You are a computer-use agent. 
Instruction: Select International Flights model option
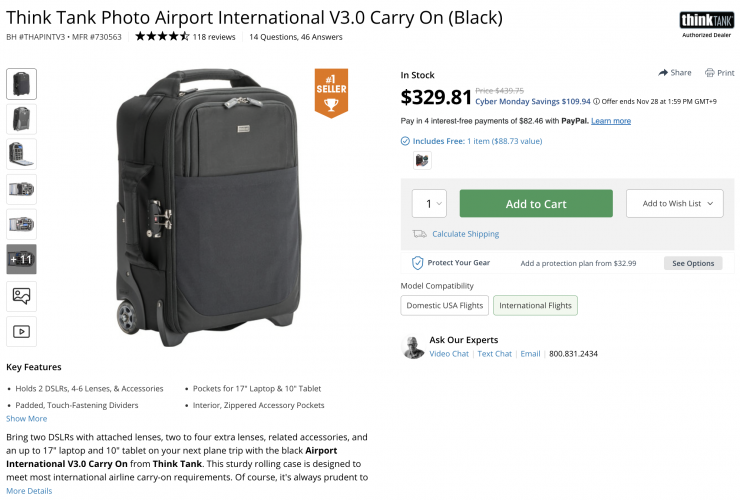[535, 305]
